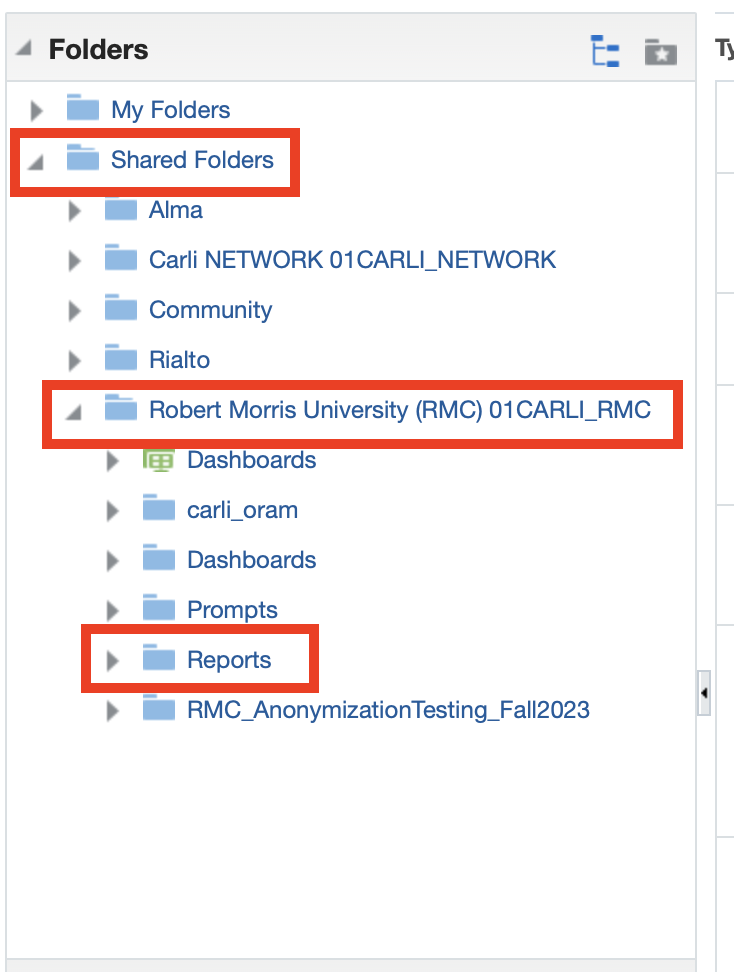Click the favorites folder icon in header
The height and width of the screenshot is (972, 734).
coord(660,51)
